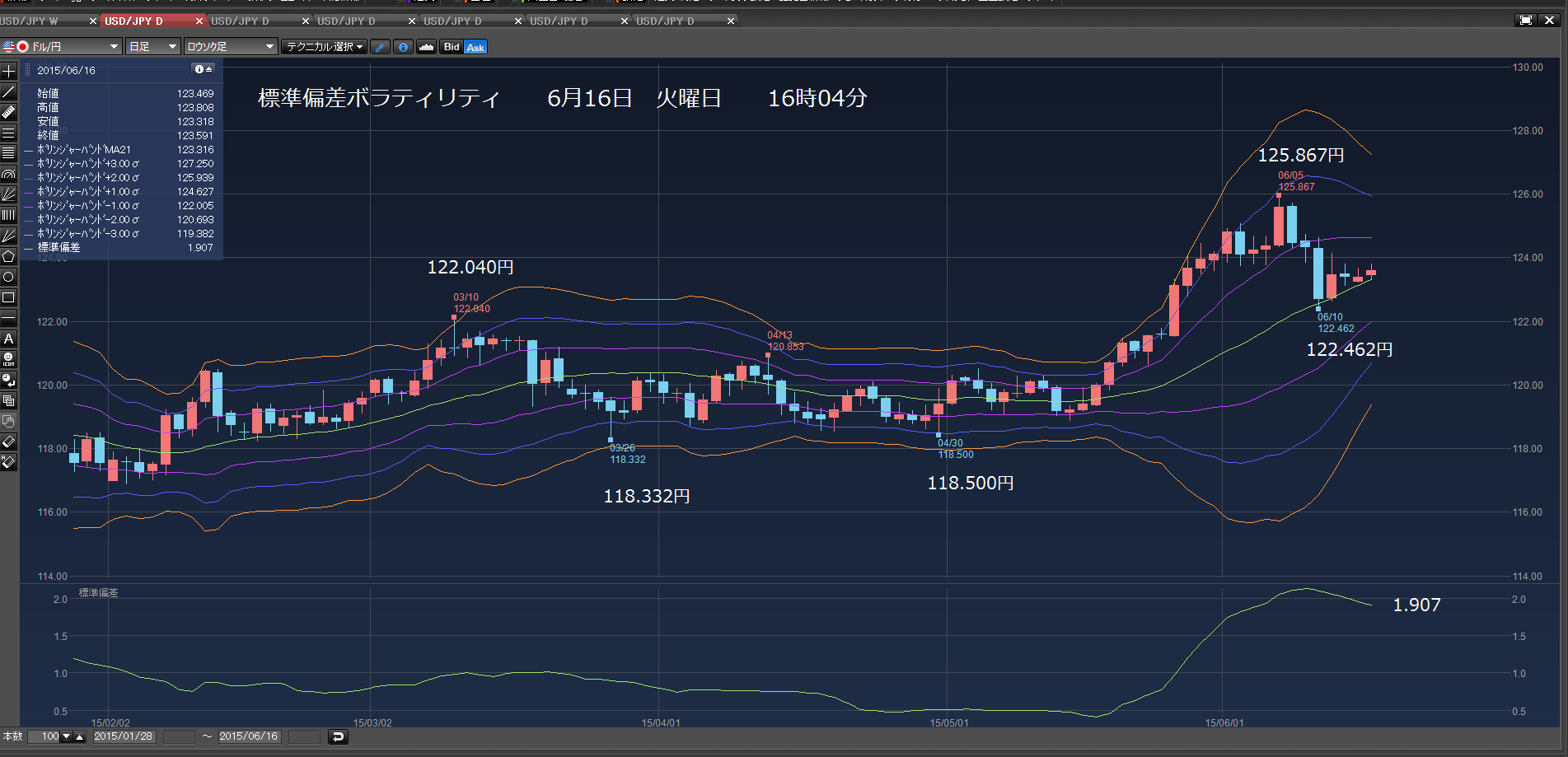Click the ボリンジャーバンド+2.00σ legend row

click(120, 178)
